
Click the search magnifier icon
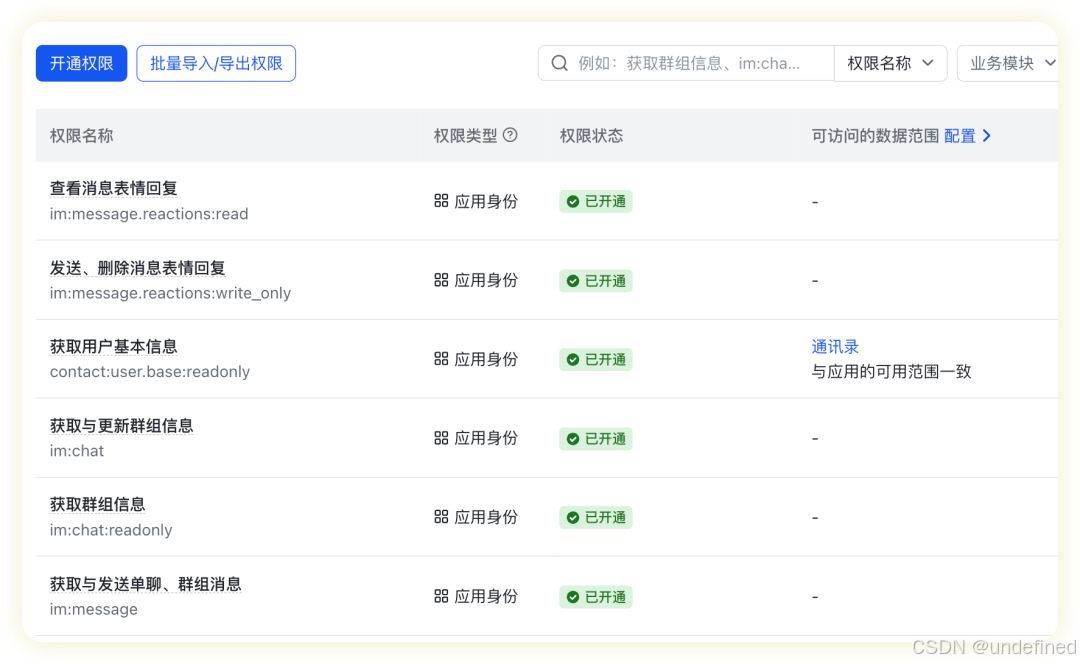point(560,62)
